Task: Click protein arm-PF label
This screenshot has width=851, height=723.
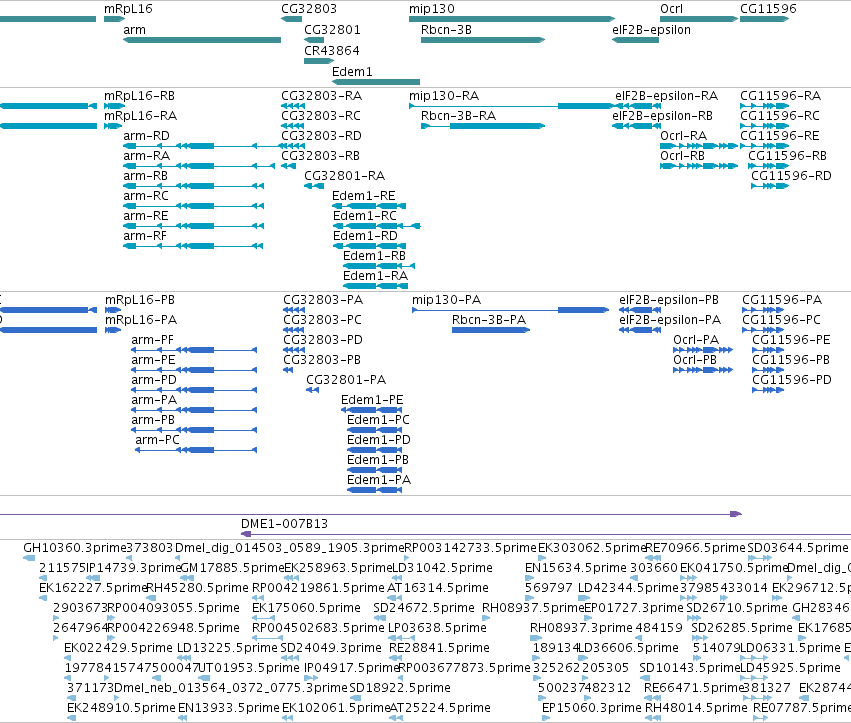Action: click(153, 340)
